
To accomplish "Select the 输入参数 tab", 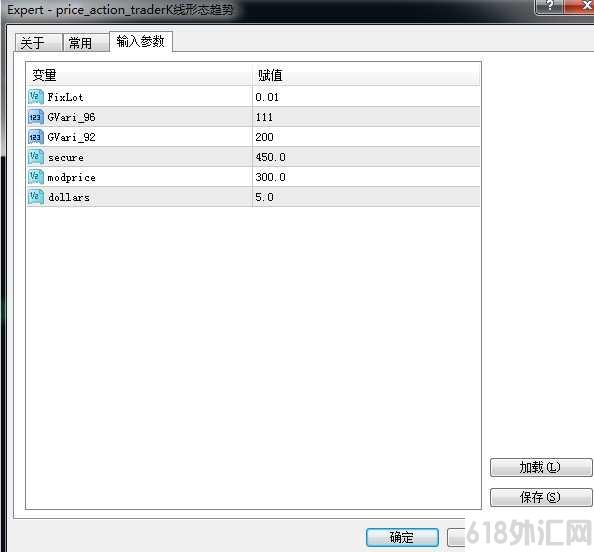I will [141, 41].
